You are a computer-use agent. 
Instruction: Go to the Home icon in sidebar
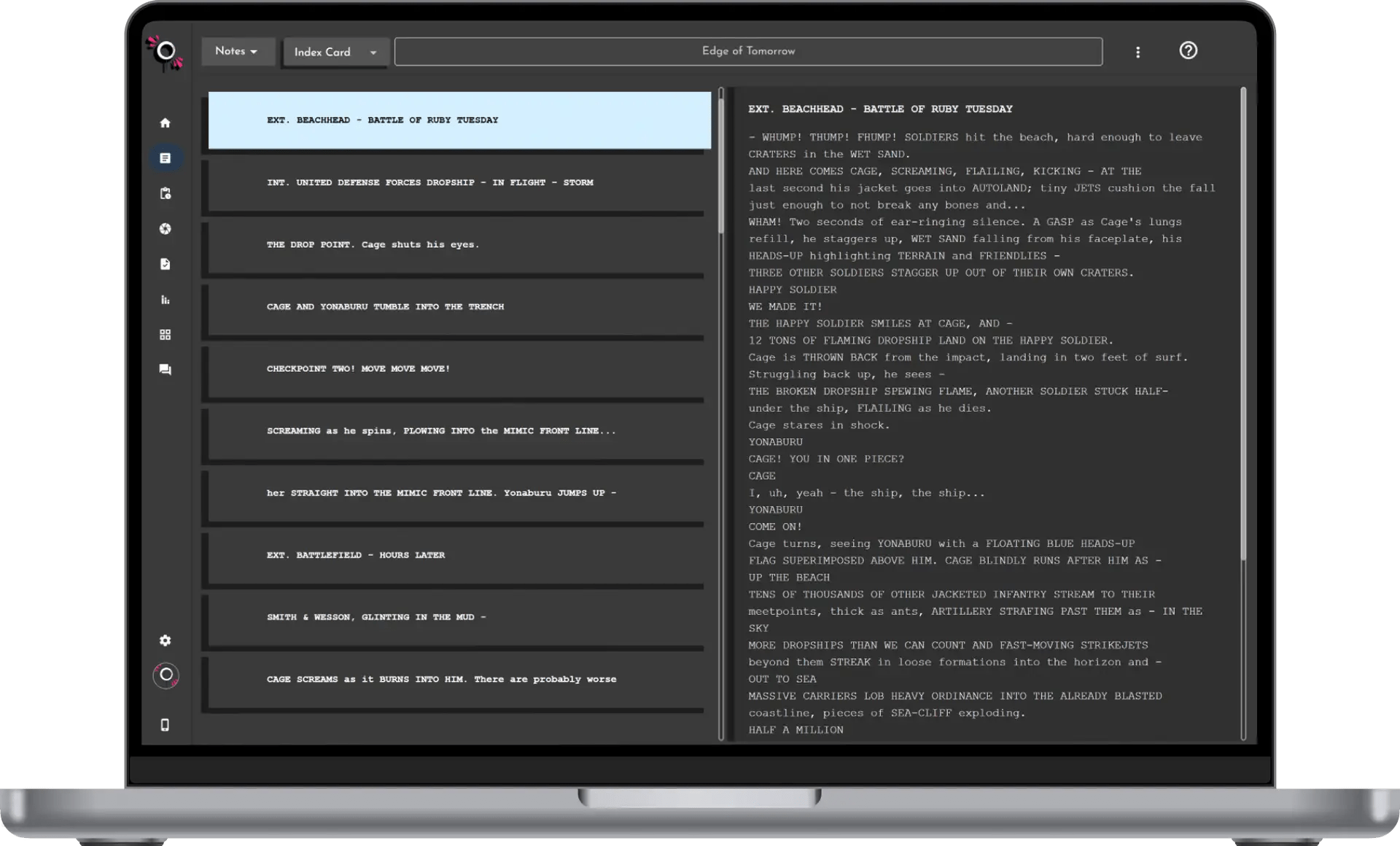point(166,123)
